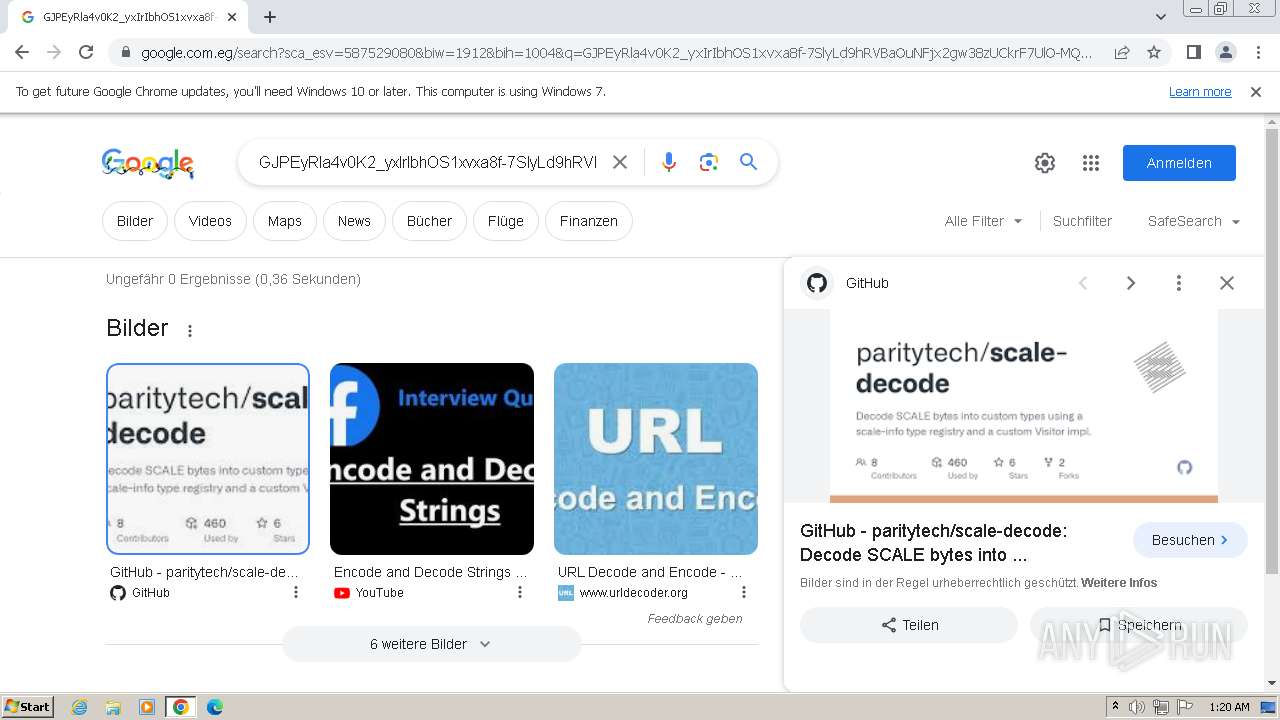Click the taskbar clock 1:20 AM
This screenshot has height=720, width=1280.
pyautogui.click(x=1229, y=707)
